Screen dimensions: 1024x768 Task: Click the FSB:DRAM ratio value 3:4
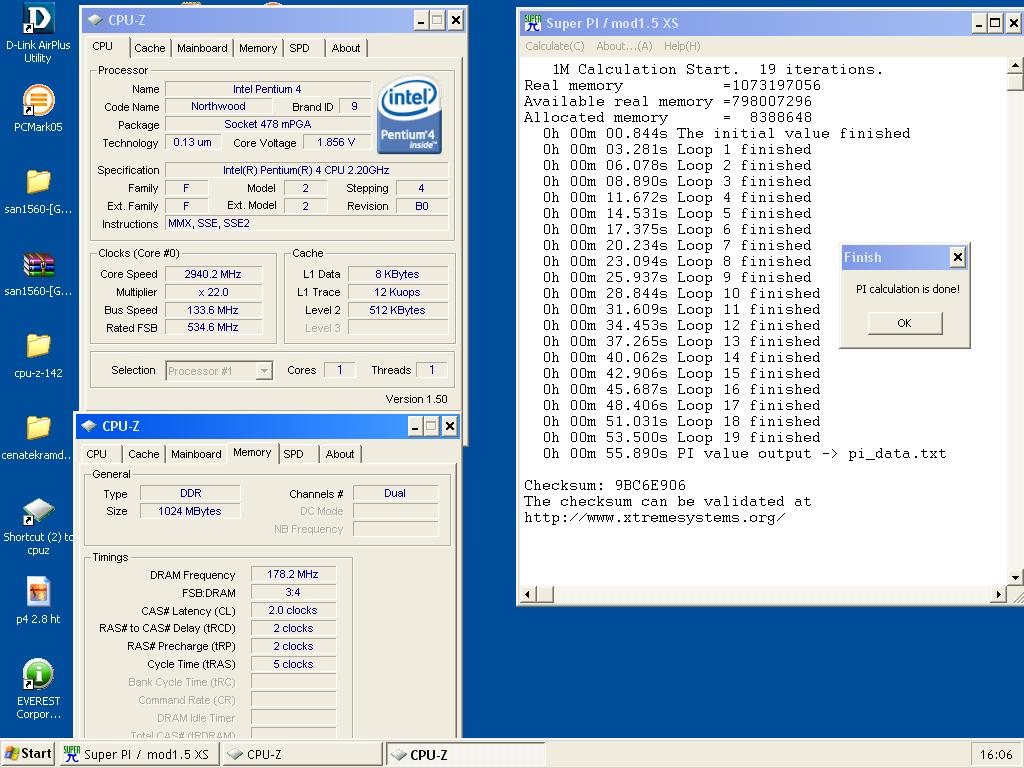(x=293, y=592)
